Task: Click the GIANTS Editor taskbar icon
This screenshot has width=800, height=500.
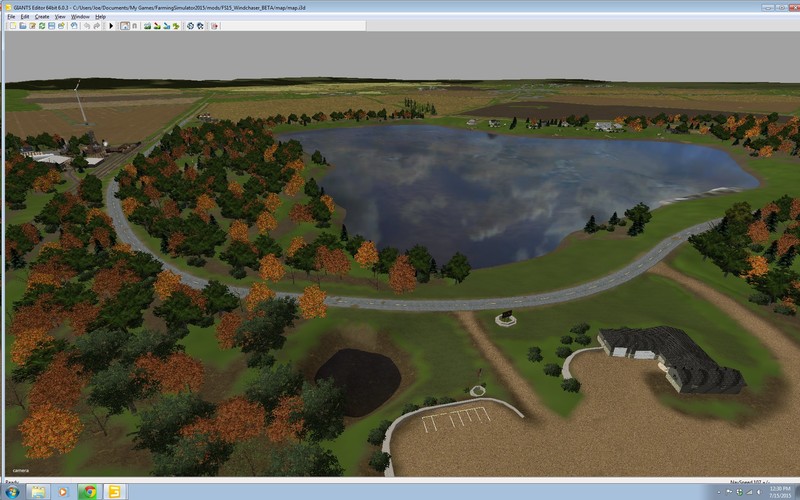Action: 115,492
